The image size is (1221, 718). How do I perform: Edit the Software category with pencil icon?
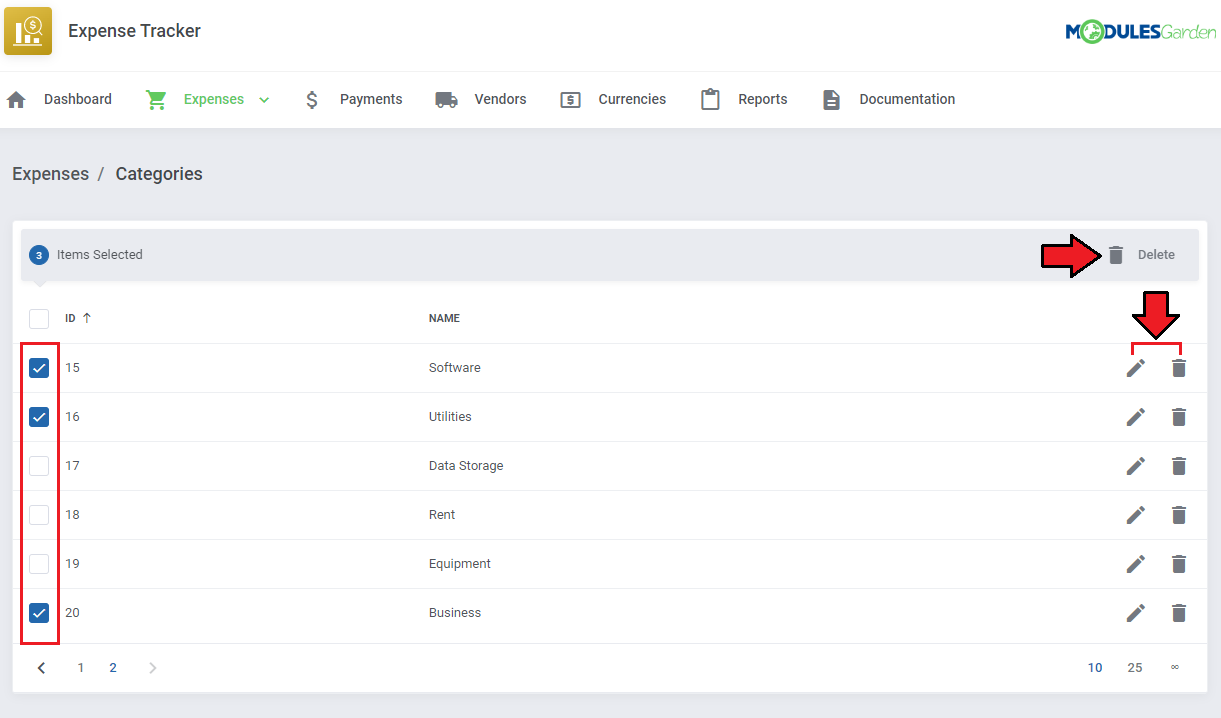click(1136, 368)
